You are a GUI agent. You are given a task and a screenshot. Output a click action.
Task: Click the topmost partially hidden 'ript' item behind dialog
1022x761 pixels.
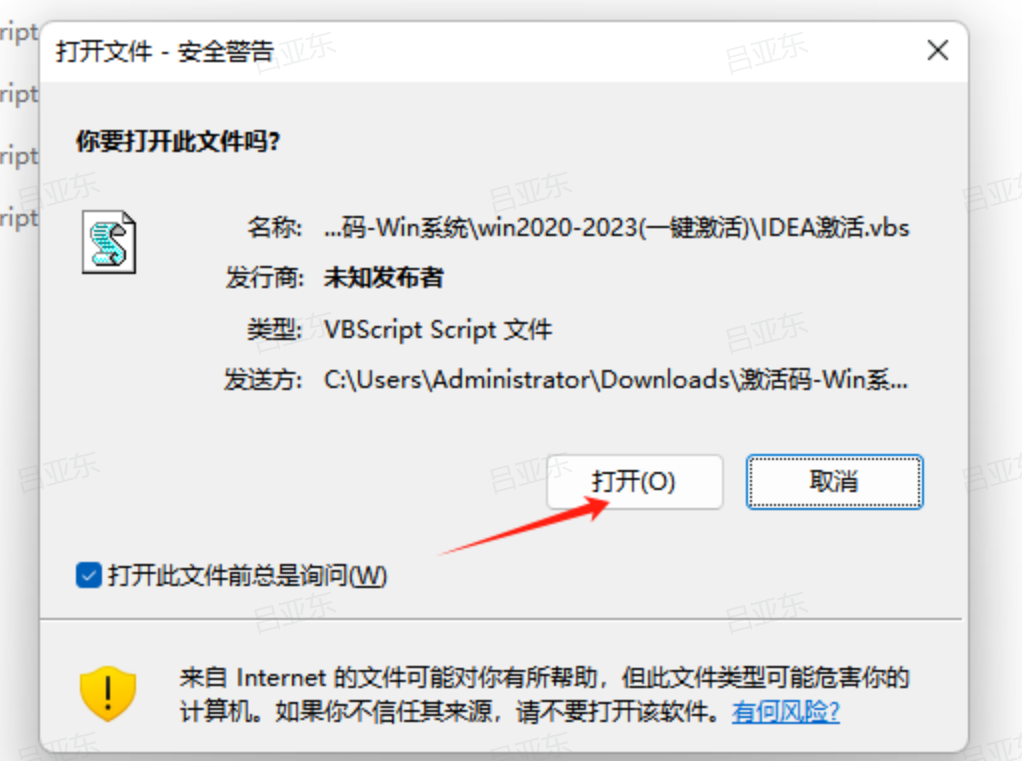20,33
